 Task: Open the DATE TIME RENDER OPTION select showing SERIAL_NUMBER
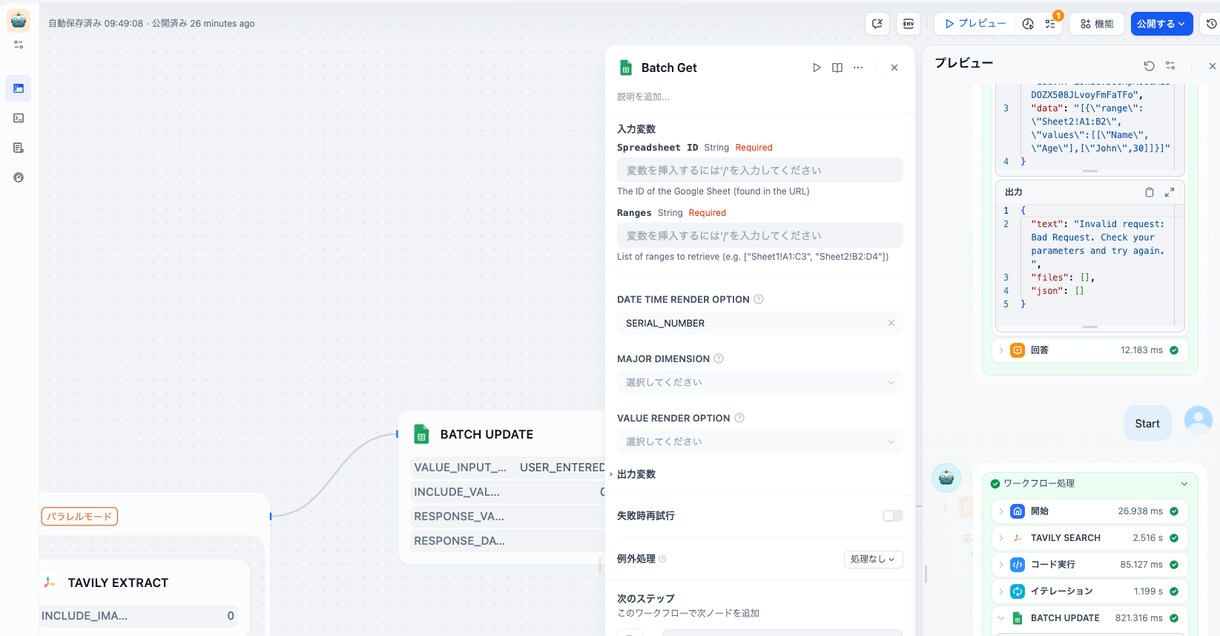(x=759, y=323)
